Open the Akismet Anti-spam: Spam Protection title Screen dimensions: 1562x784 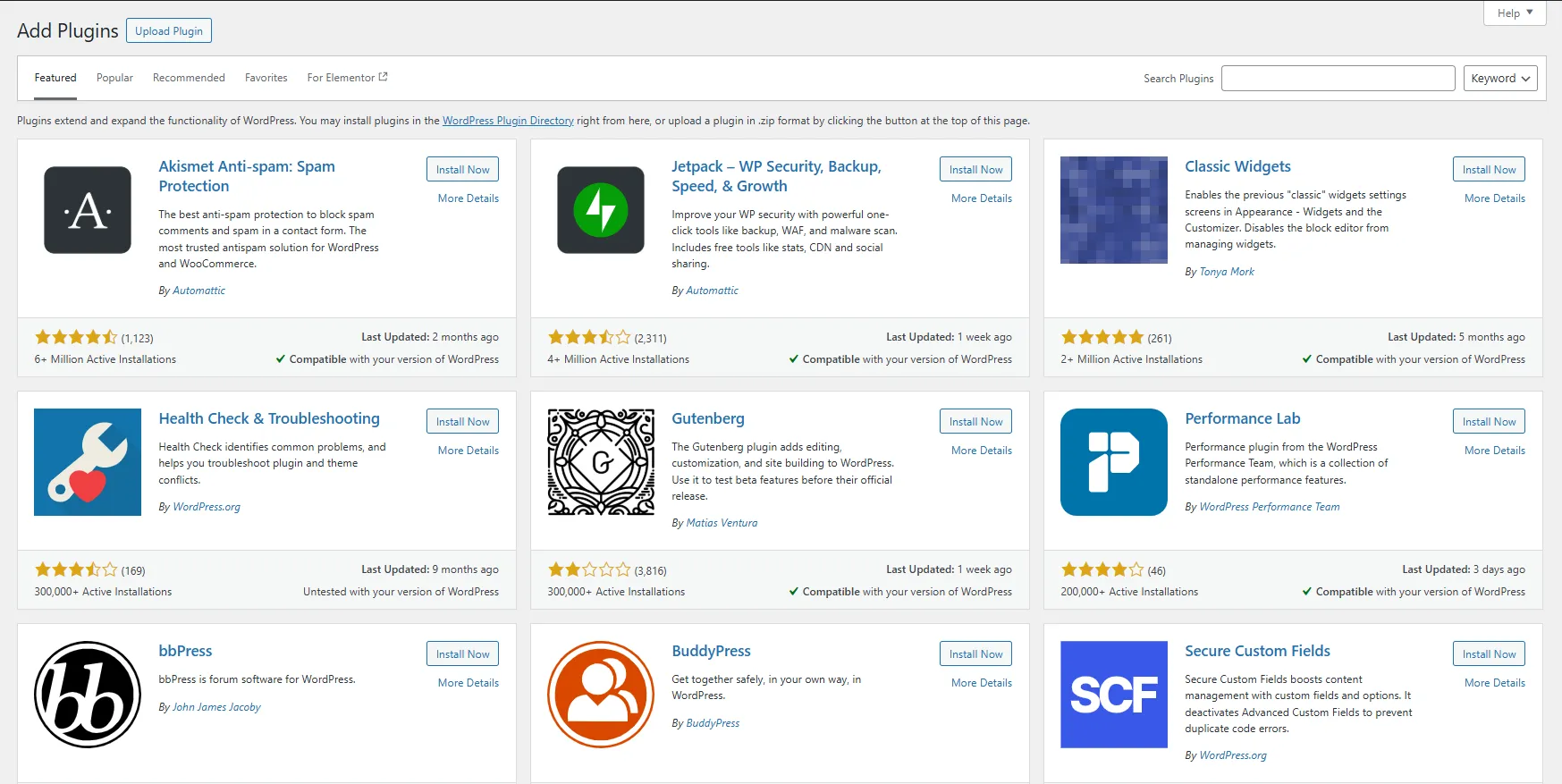(x=247, y=176)
